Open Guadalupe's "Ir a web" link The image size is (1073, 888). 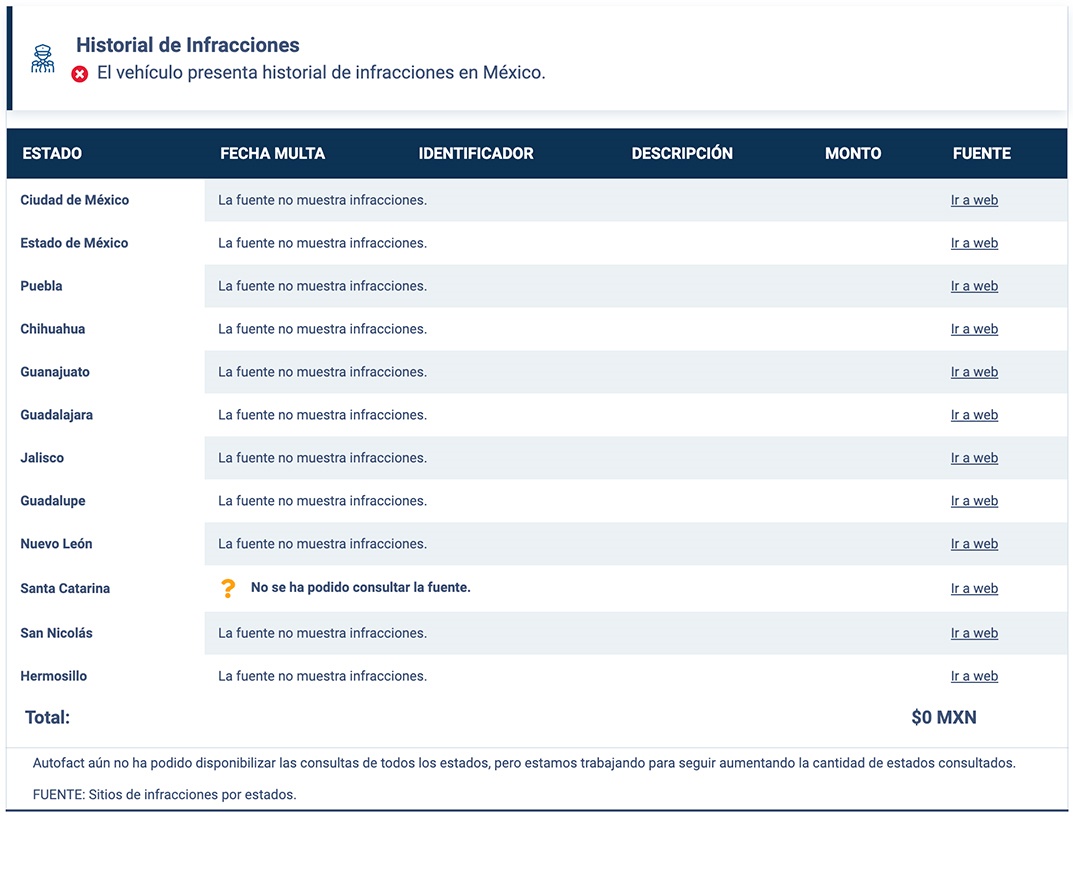coord(974,500)
